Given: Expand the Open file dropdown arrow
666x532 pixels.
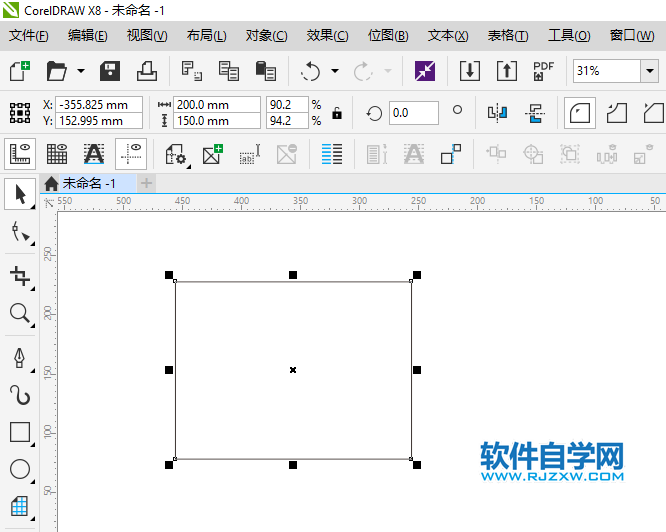Looking at the screenshot, I should [x=81, y=71].
